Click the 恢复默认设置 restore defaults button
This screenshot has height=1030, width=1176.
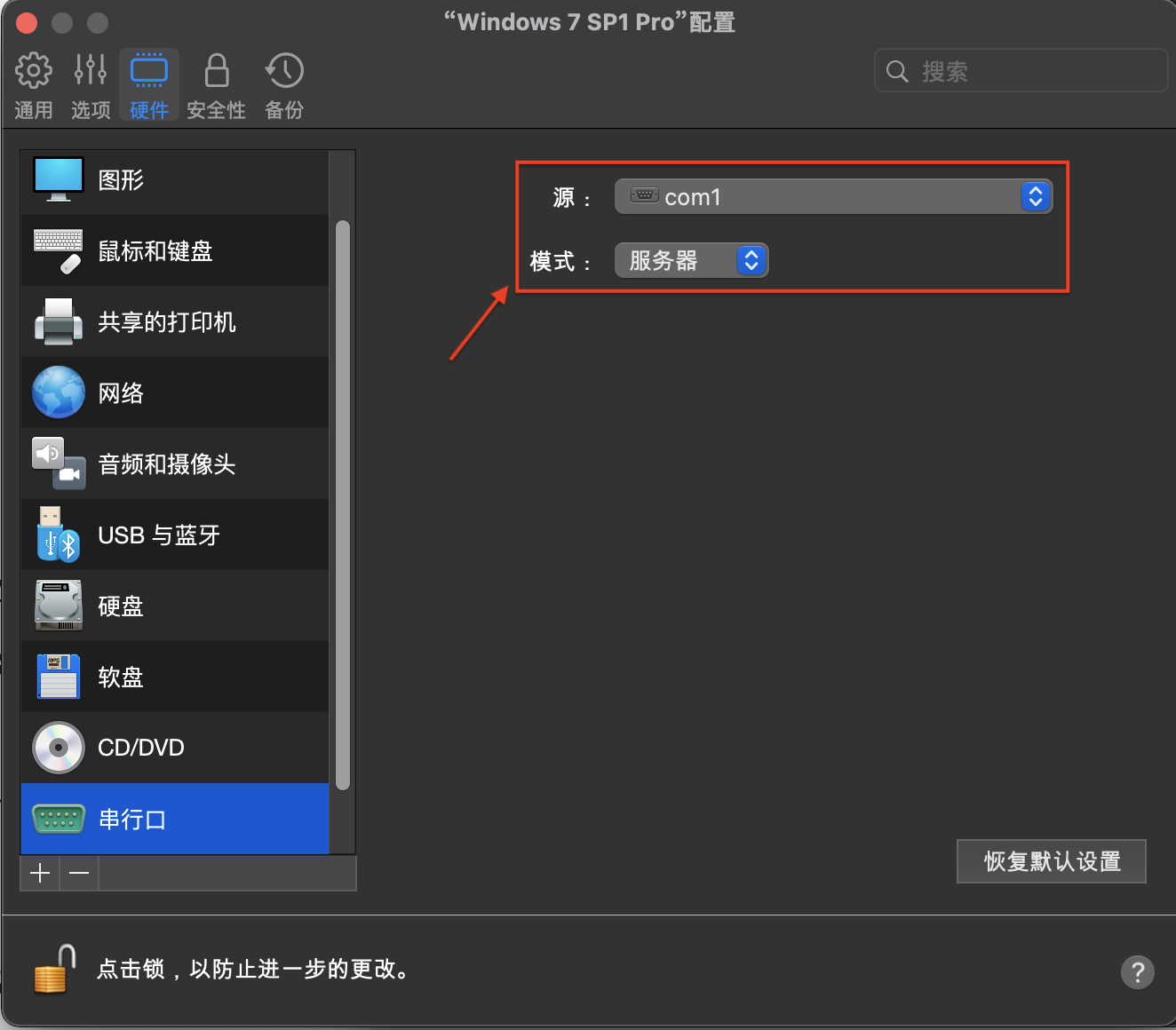click(x=1052, y=861)
